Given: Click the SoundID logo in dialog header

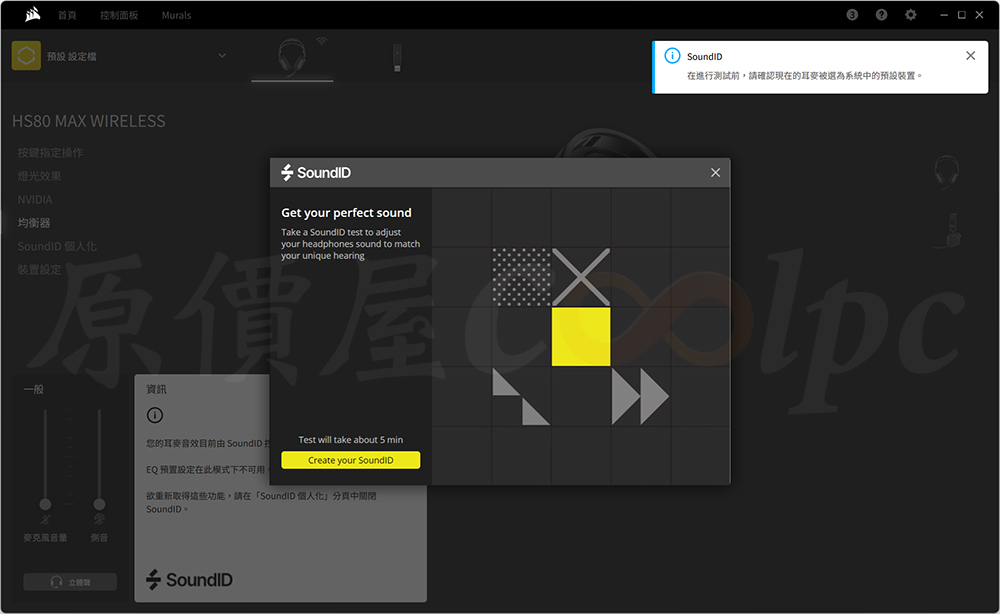Looking at the screenshot, I should pyautogui.click(x=316, y=173).
